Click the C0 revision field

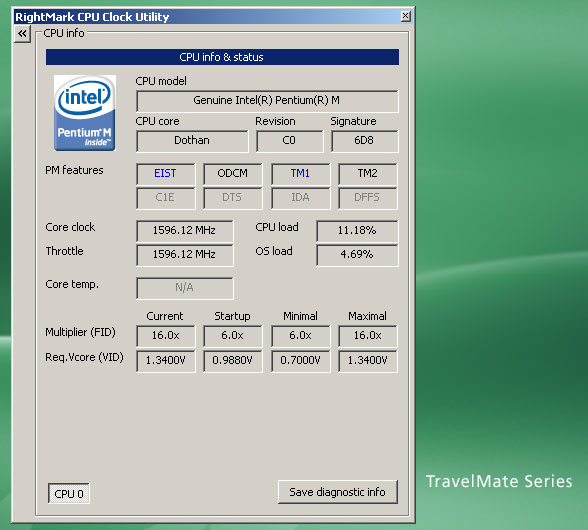pyautogui.click(x=289, y=141)
